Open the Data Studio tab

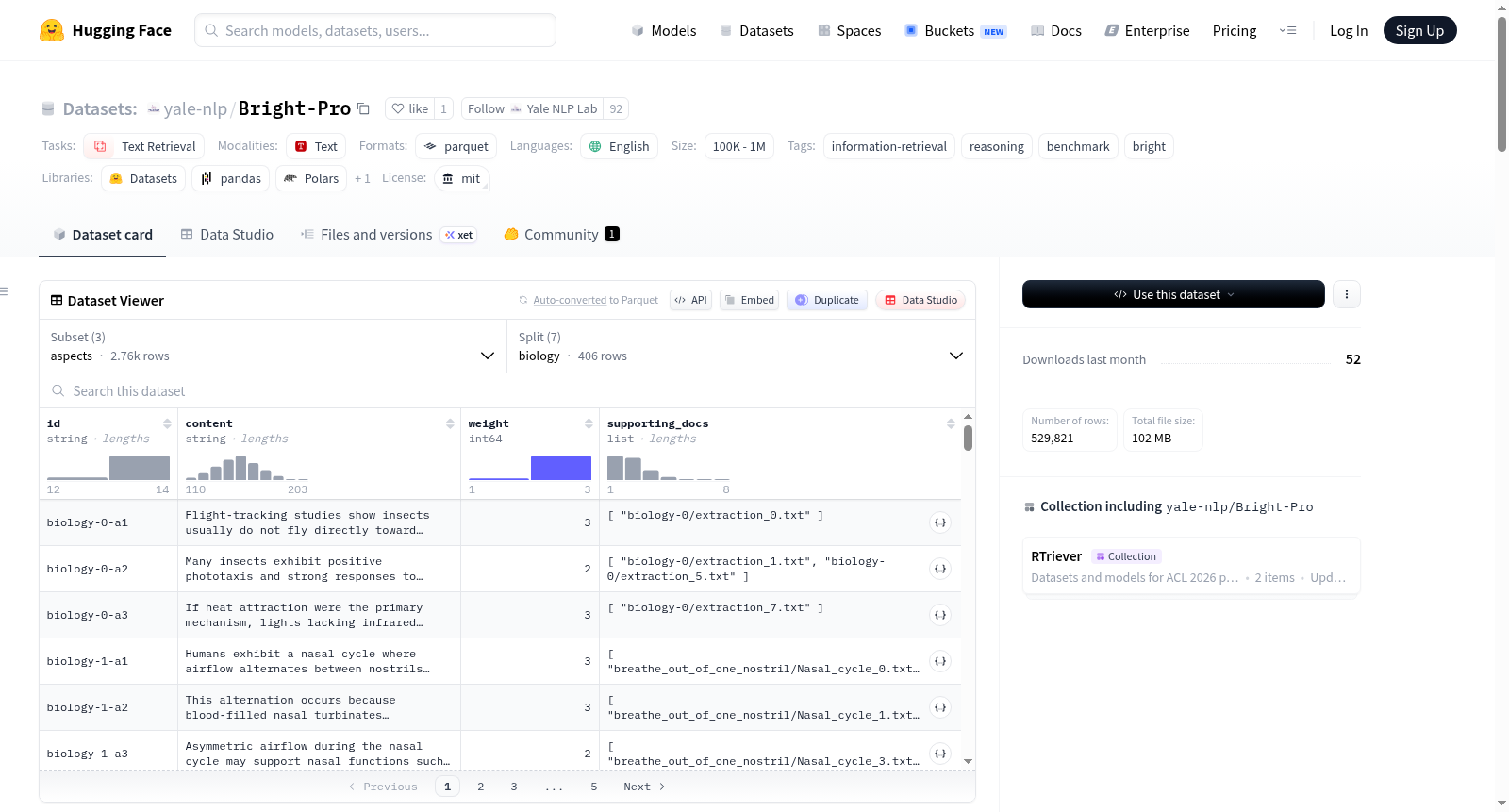[227, 234]
